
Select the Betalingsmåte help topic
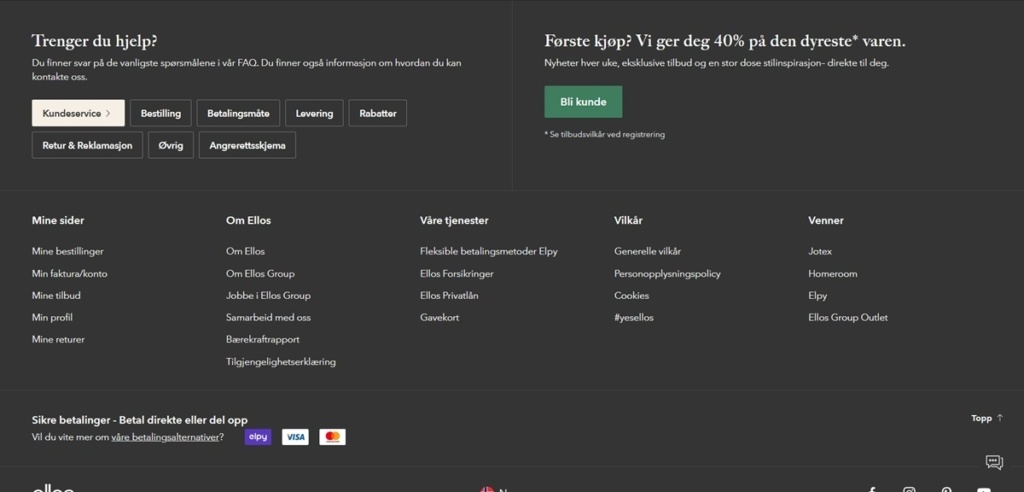click(x=238, y=113)
